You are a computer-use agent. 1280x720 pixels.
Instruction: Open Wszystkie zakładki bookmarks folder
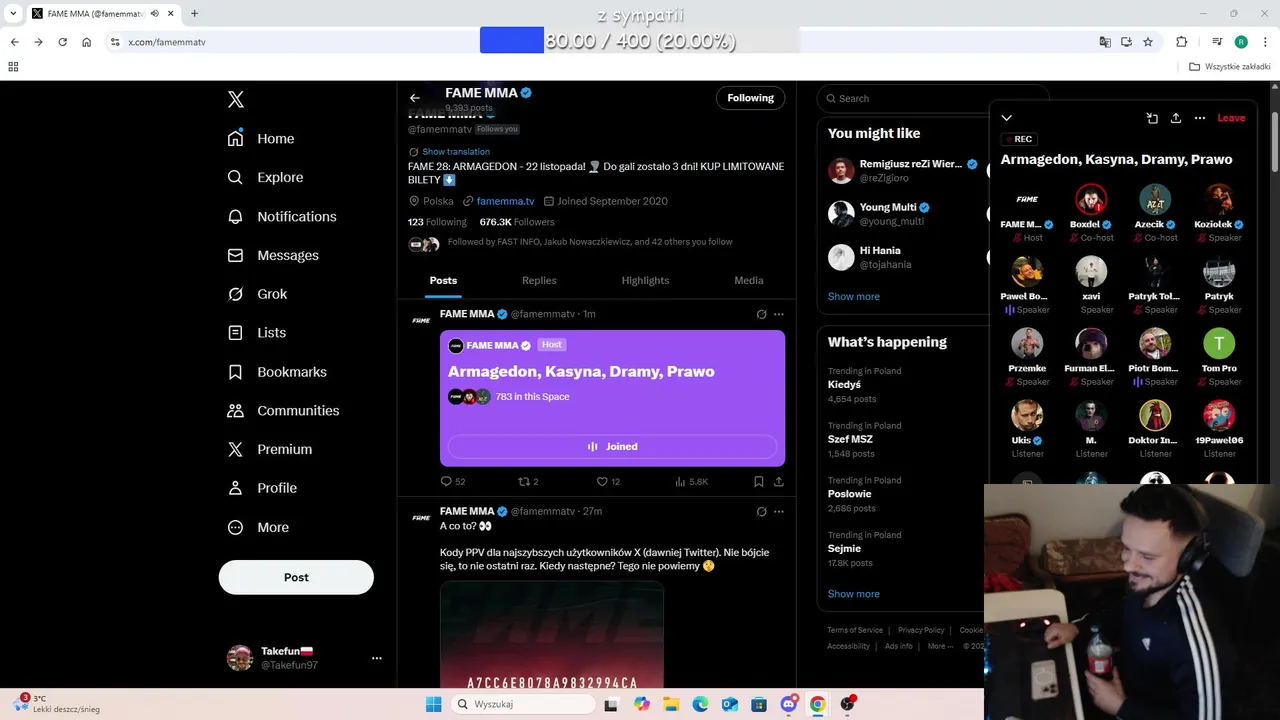pyautogui.click(x=1230, y=67)
